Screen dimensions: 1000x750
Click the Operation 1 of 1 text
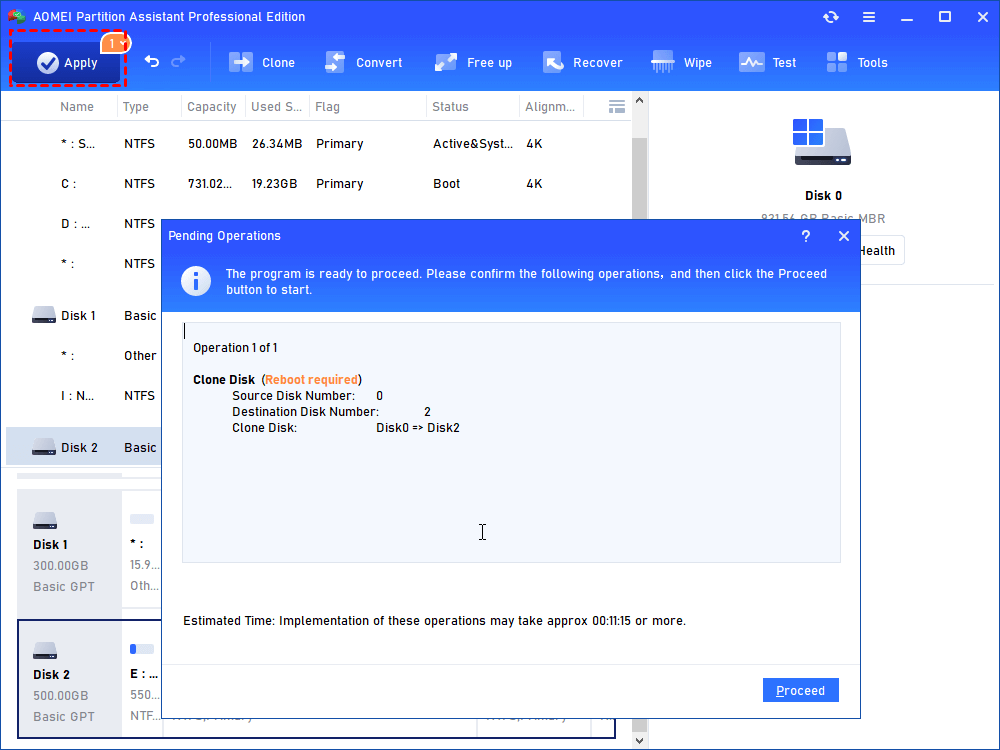pos(235,348)
